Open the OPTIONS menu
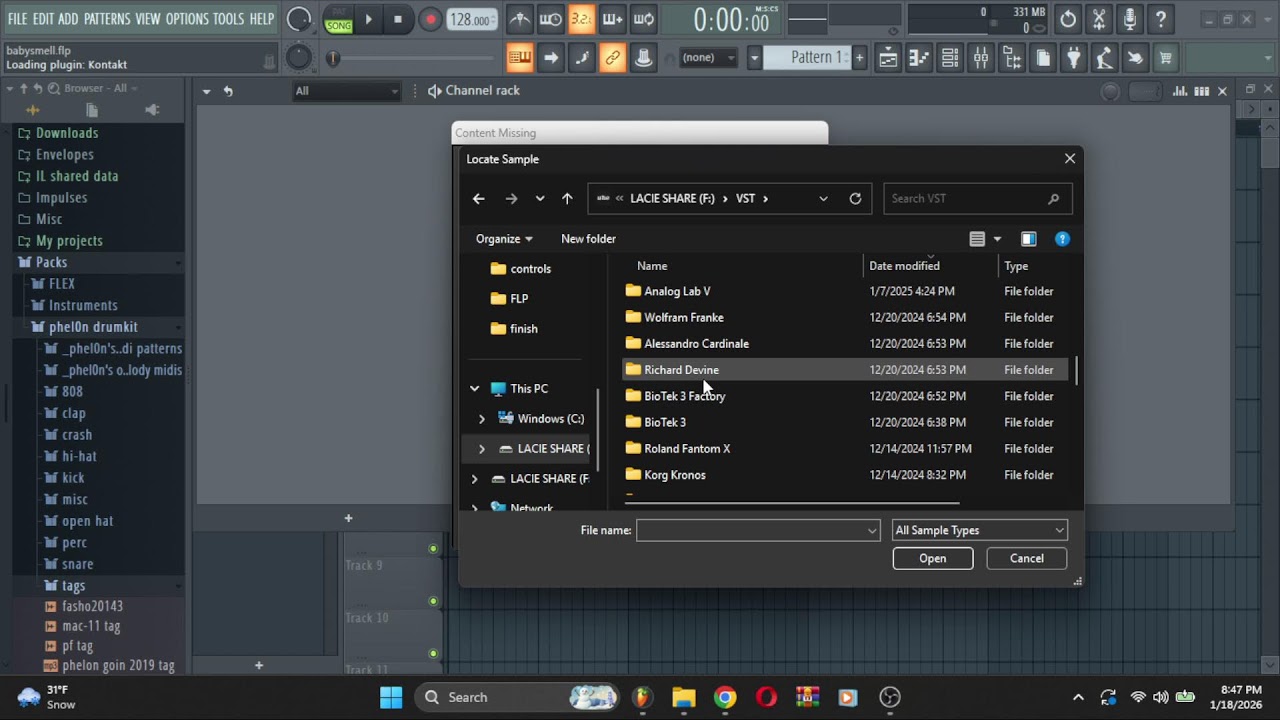Viewport: 1280px width, 720px height. pyautogui.click(x=187, y=19)
